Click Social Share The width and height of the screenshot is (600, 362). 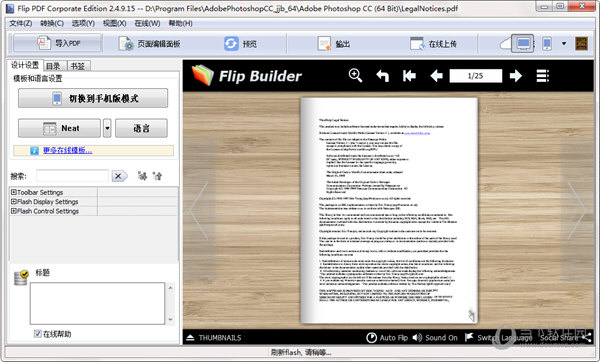[566, 338]
